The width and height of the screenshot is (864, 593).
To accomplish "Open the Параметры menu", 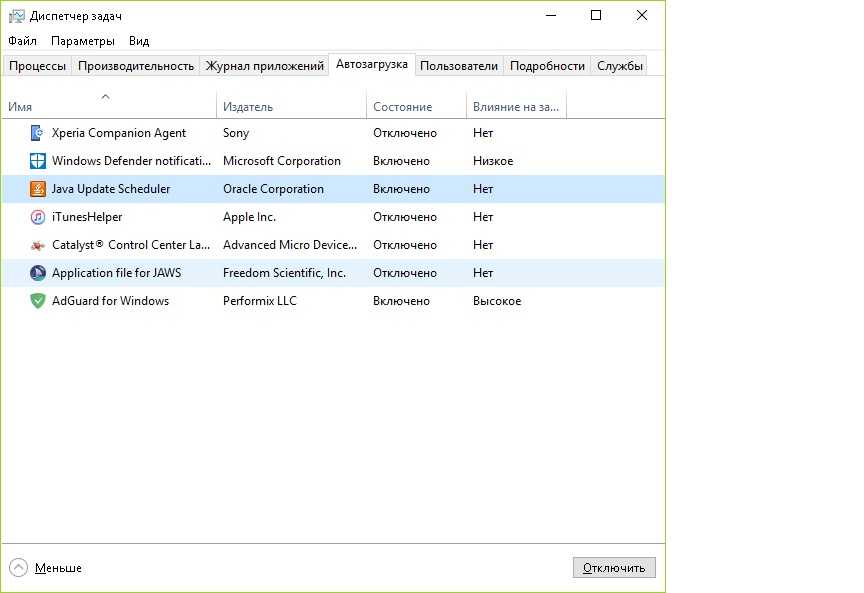I will click(83, 41).
